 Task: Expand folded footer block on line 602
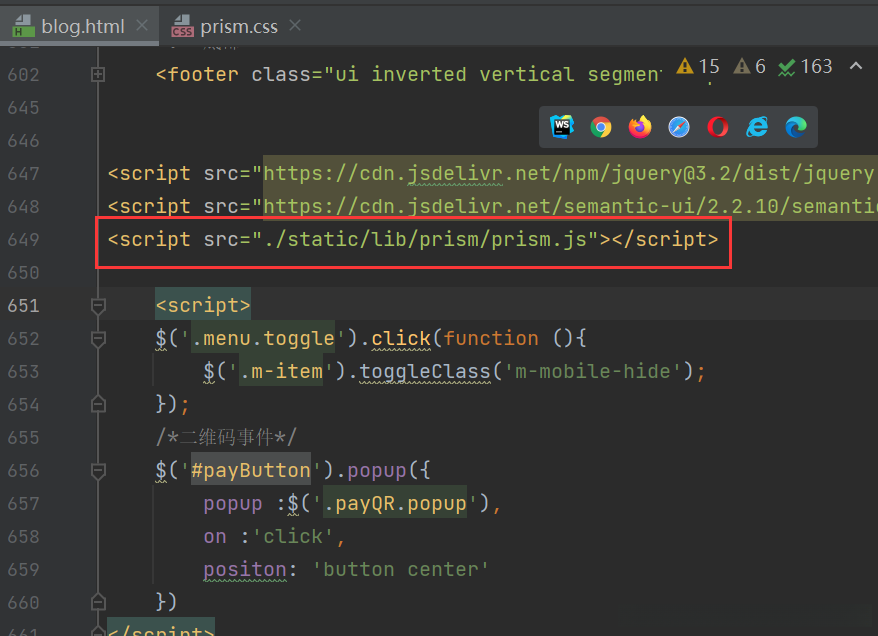click(x=98, y=74)
